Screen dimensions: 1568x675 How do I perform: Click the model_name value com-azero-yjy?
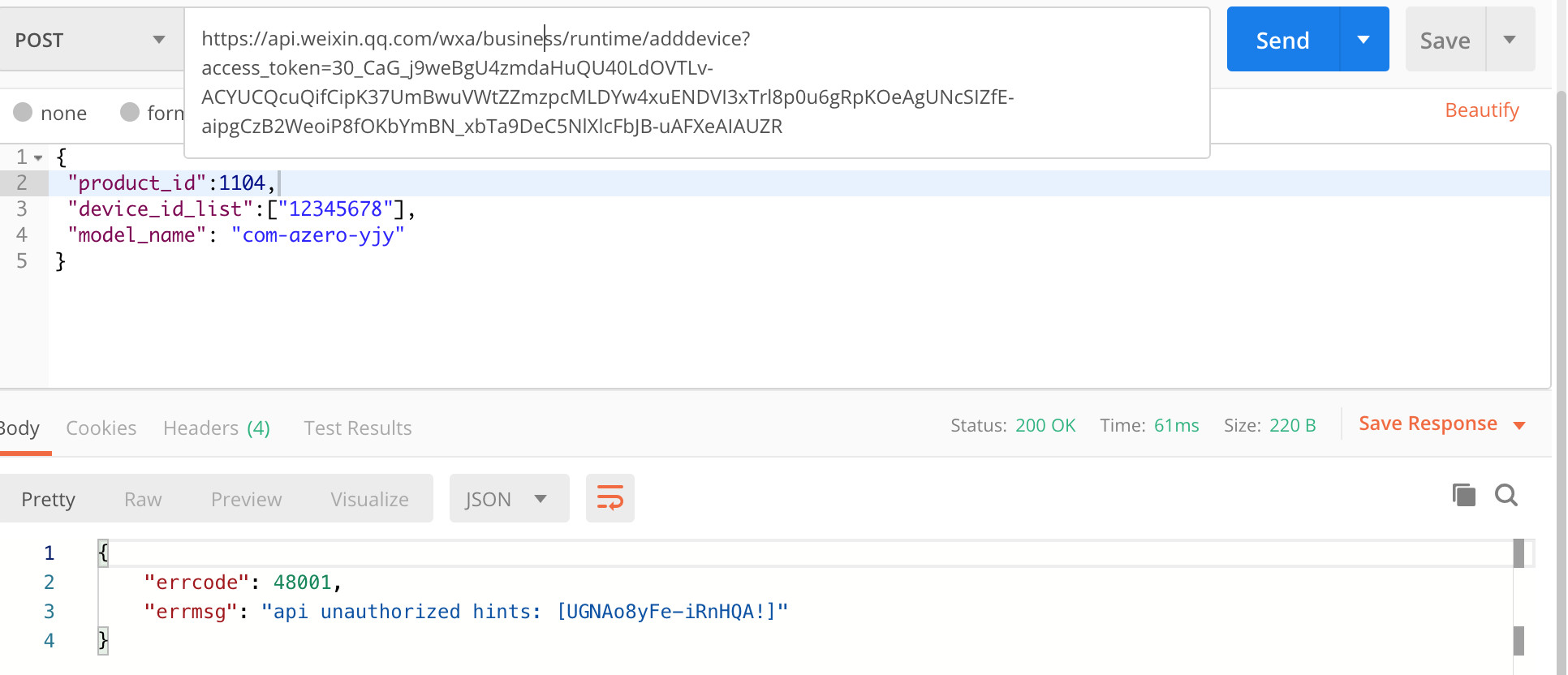pos(318,235)
